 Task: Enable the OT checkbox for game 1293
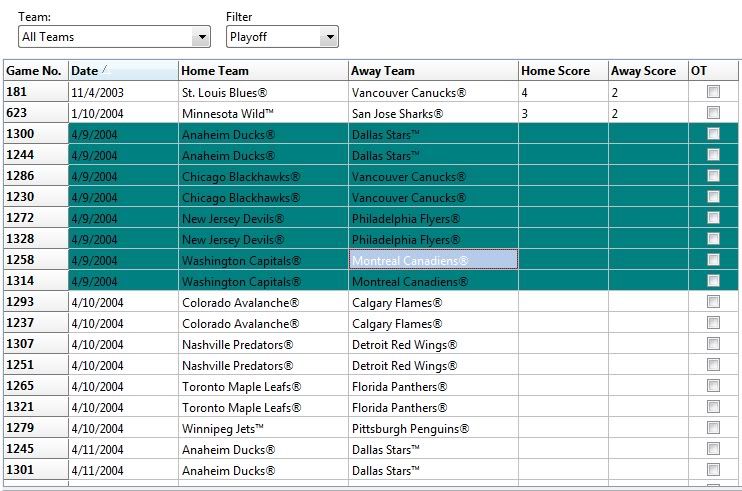click(714, 302)
